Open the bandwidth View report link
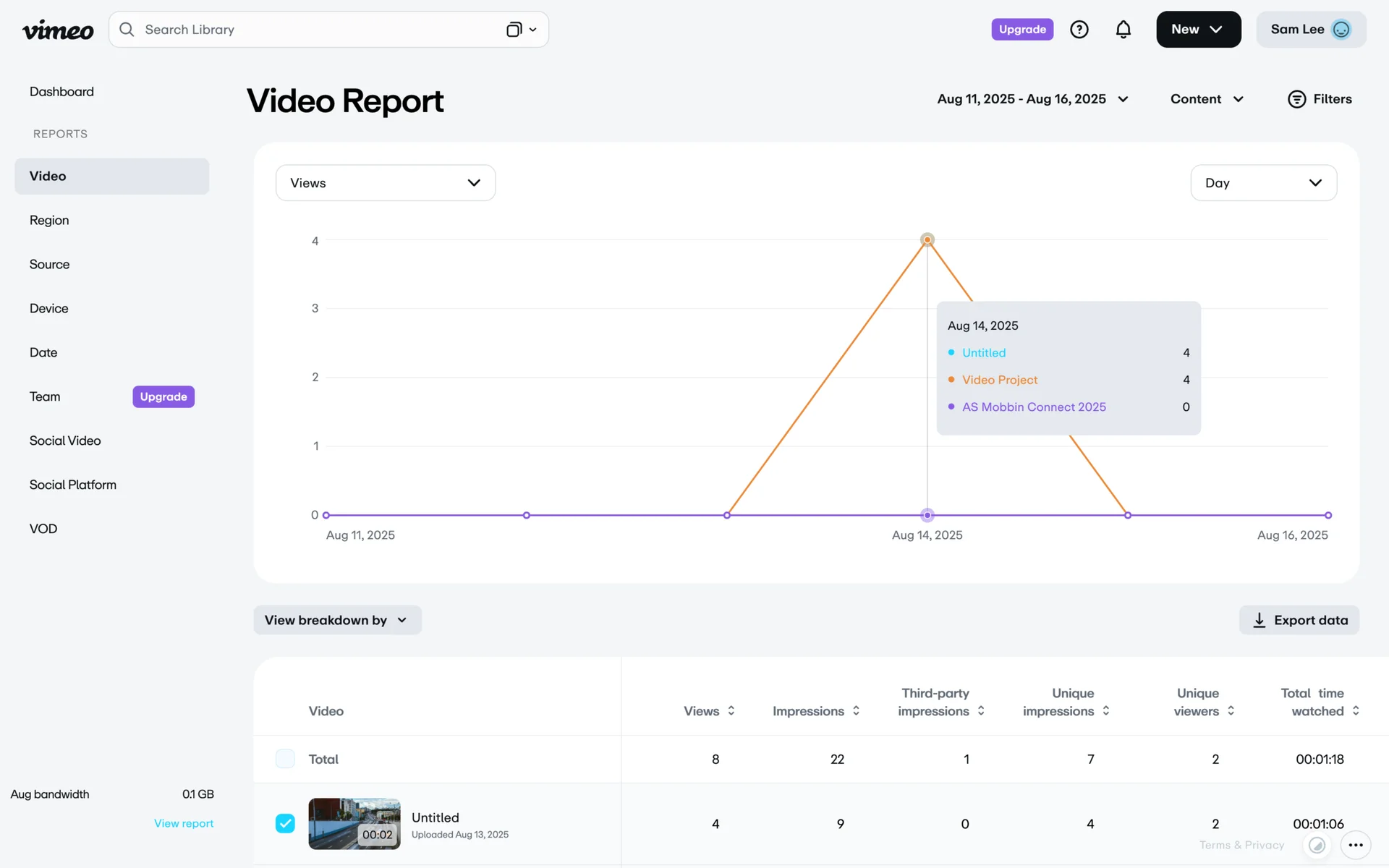This screenshot has width=1389, height=868. [x=184, y=823]
